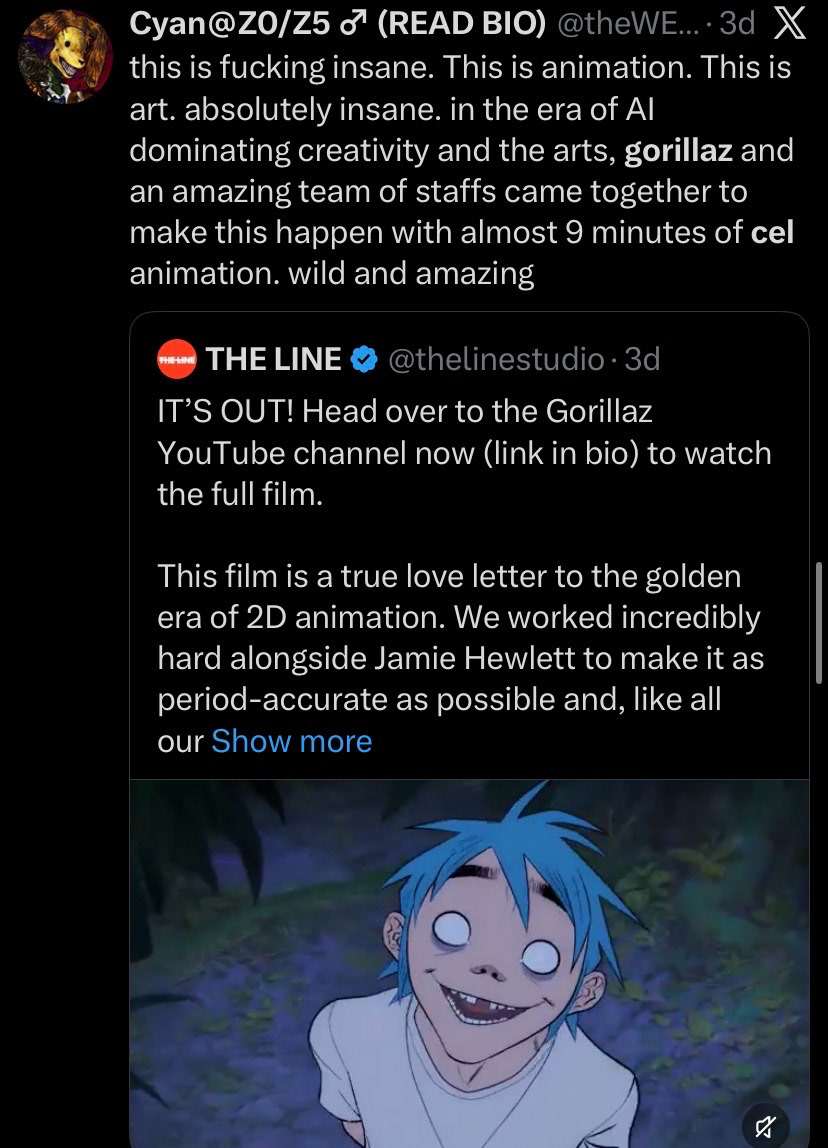Expand quoted post with Show more

tap(291, 741)
